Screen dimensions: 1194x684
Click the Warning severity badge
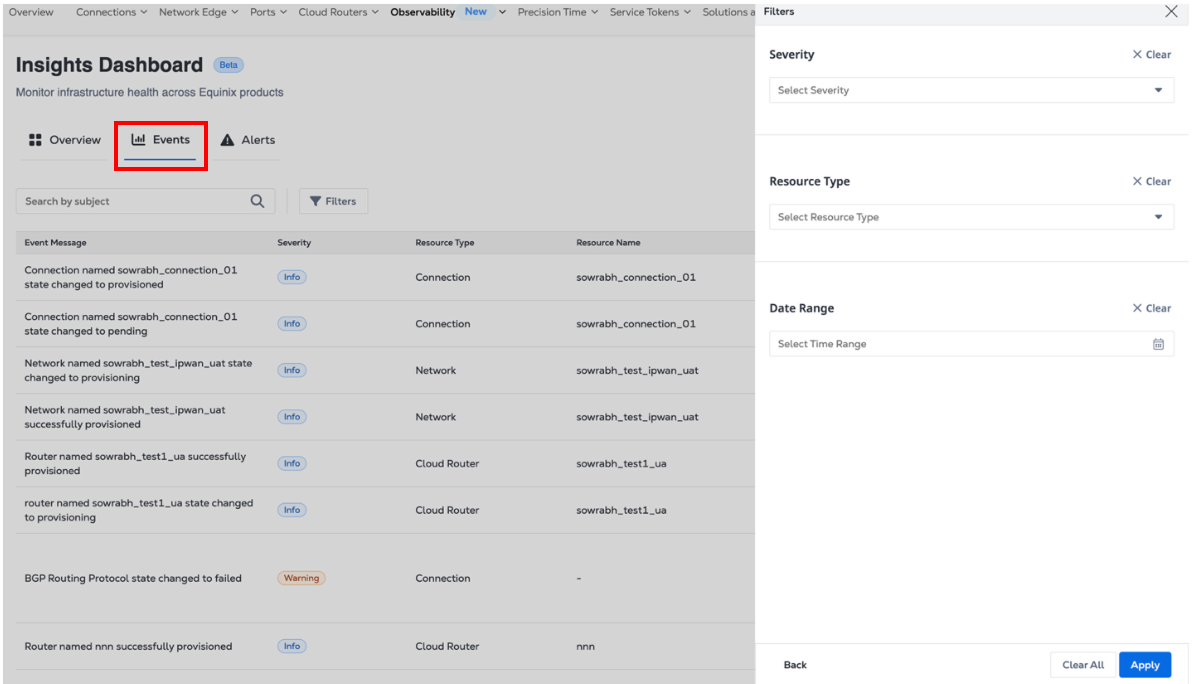coord(302,578)
